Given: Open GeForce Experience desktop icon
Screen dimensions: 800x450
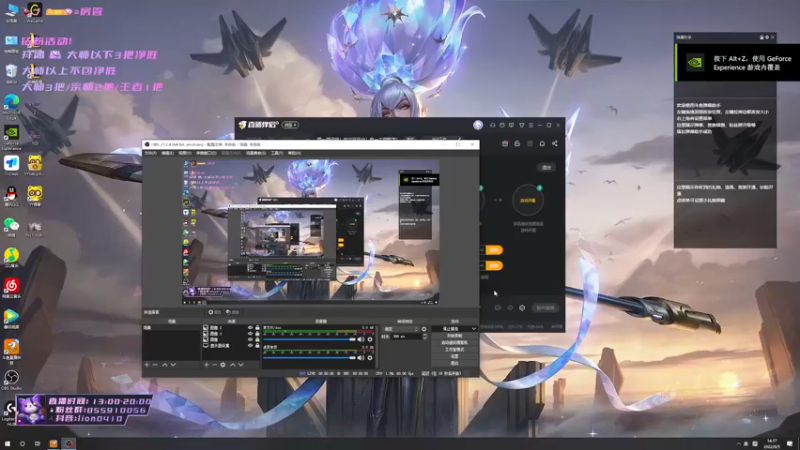Looking at the screenshot, I should (x=11, y=136).
